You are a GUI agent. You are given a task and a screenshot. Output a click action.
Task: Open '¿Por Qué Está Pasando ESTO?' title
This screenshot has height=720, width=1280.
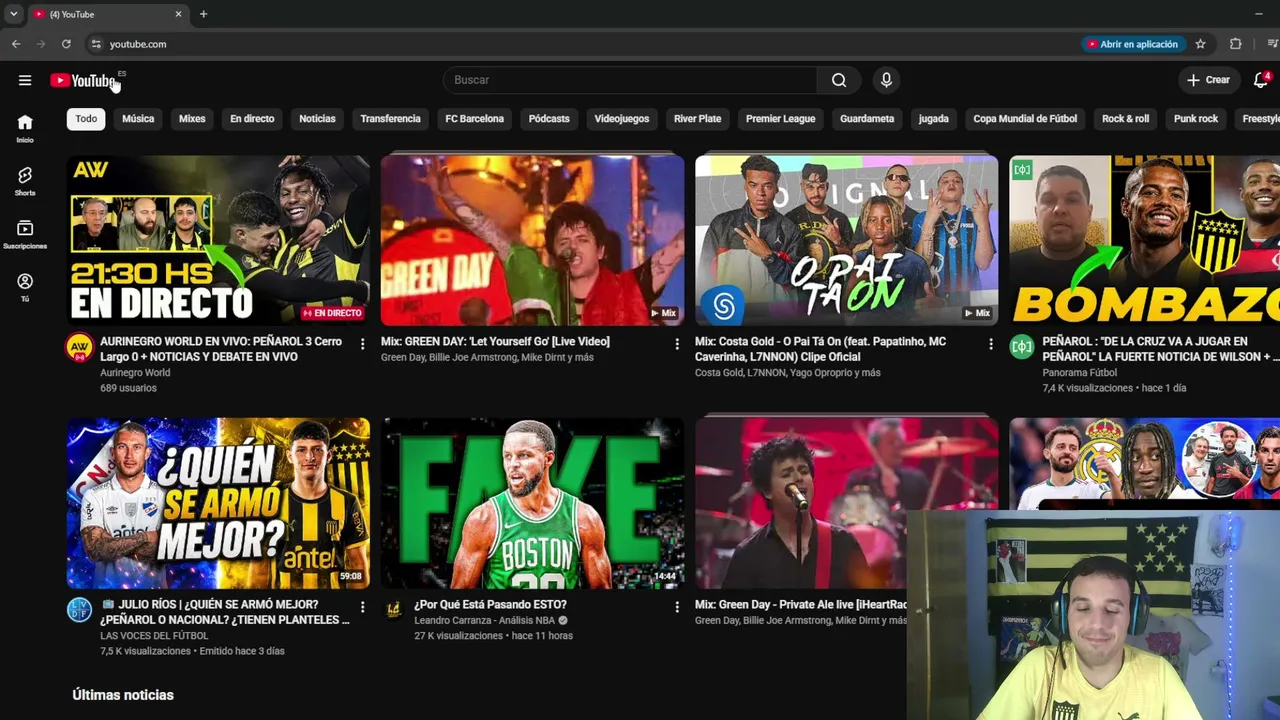(490, 605)
